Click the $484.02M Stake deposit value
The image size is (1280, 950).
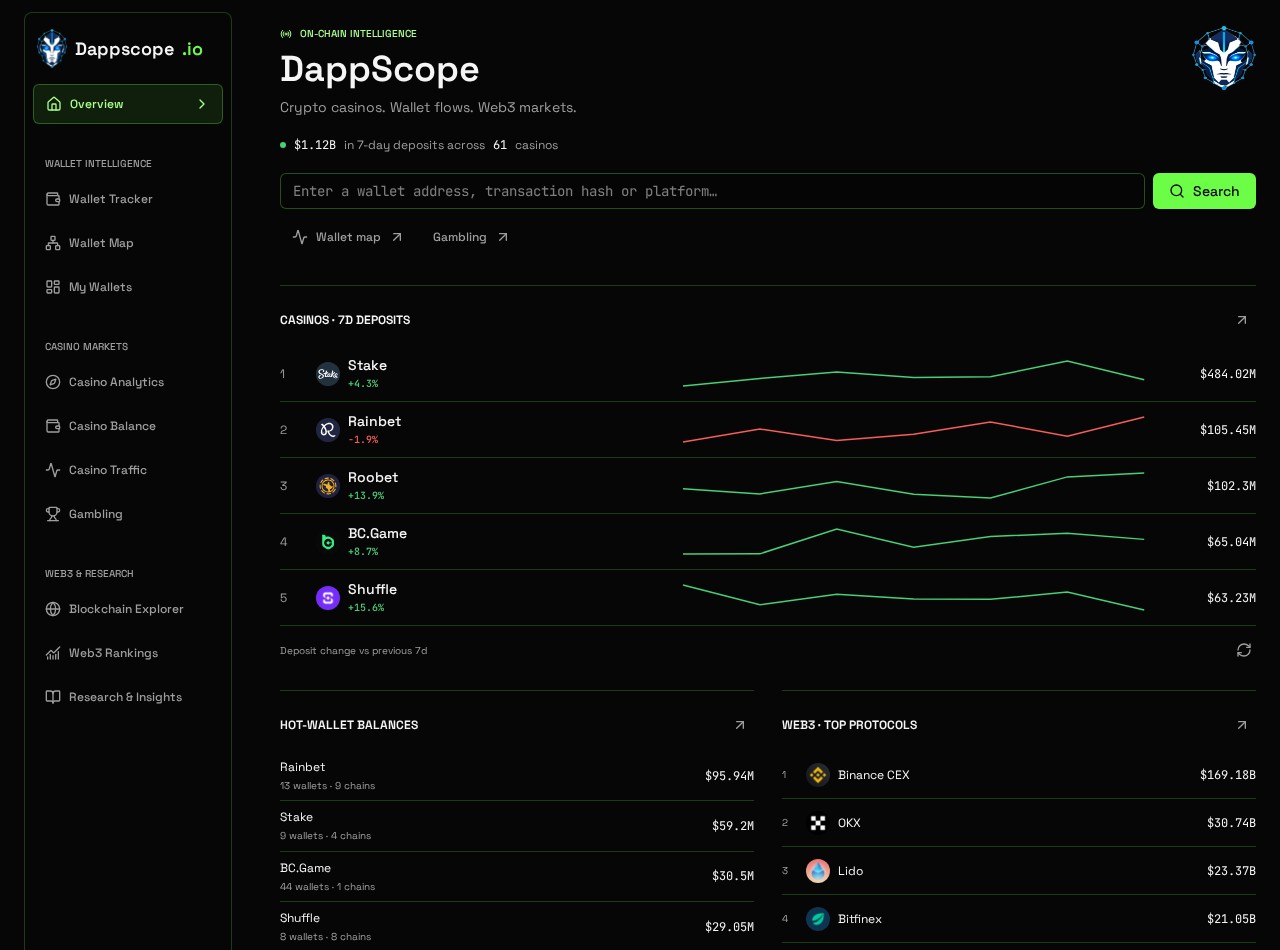tap(1228, 374)
